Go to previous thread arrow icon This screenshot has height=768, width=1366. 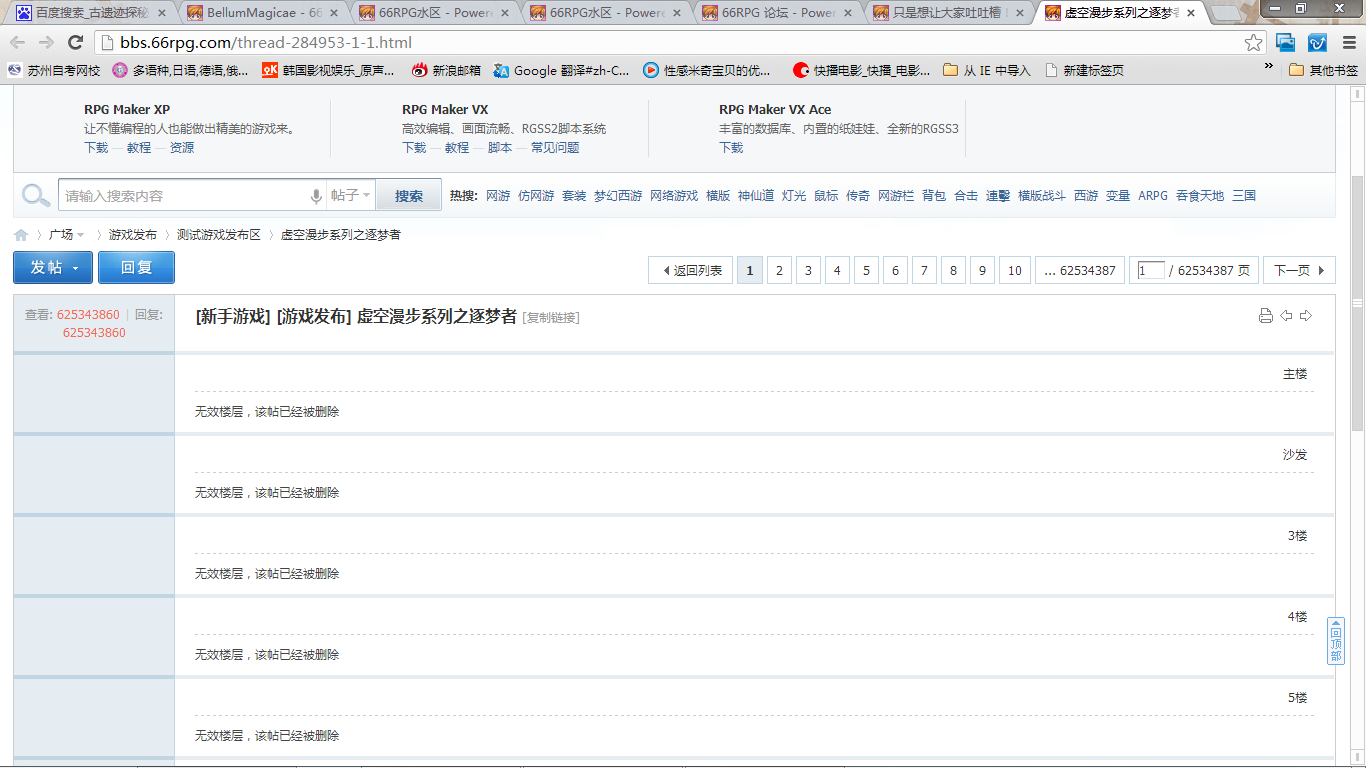pyautogui.click(x=1286, y=316)
